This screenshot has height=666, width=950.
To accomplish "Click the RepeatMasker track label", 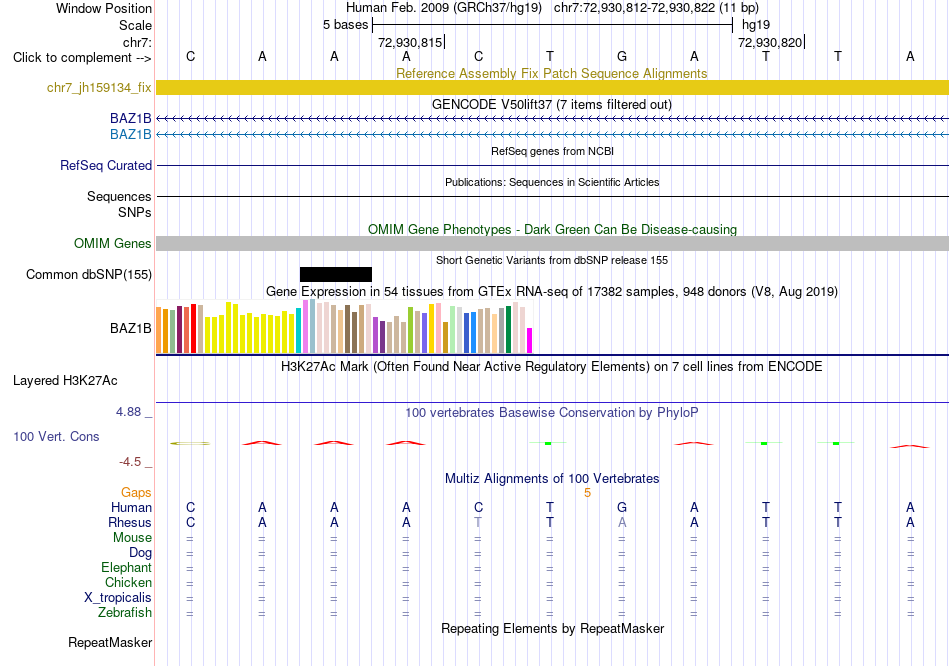I will pyautogui.click(x=110, y=642).
